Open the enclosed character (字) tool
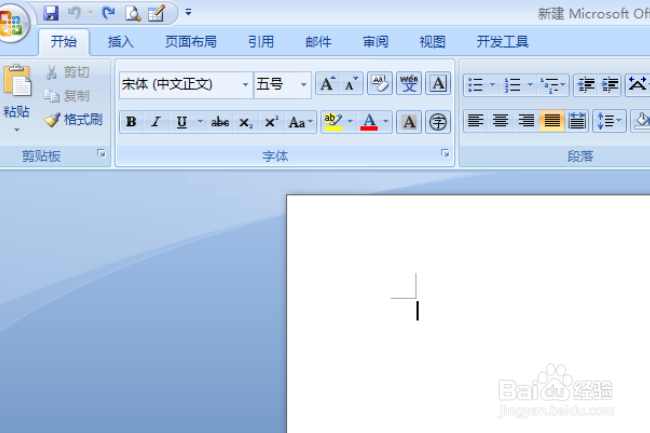 (438, 122)
